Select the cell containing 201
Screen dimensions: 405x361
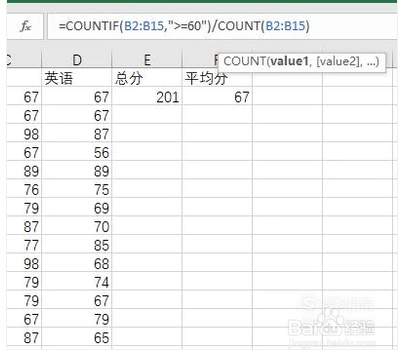[147, 97]
